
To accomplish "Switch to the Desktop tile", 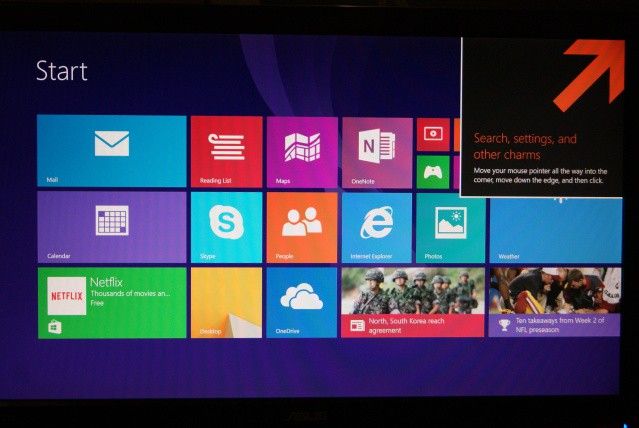I will (227, 303).
